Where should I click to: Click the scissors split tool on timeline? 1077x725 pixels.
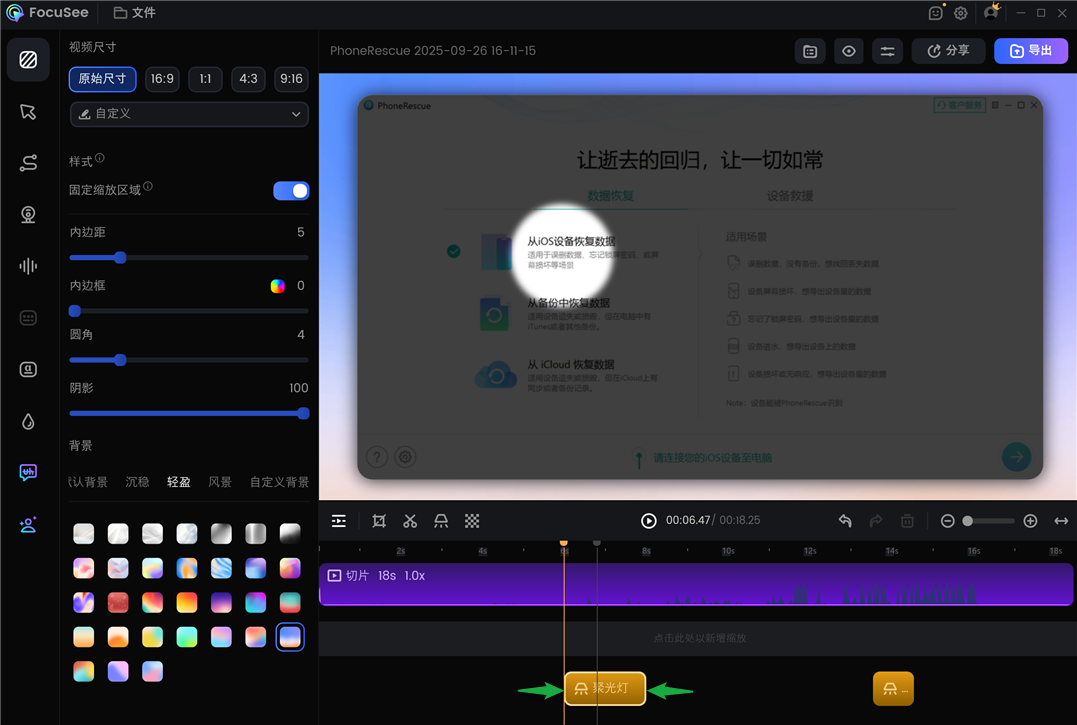tap(410, 521)
